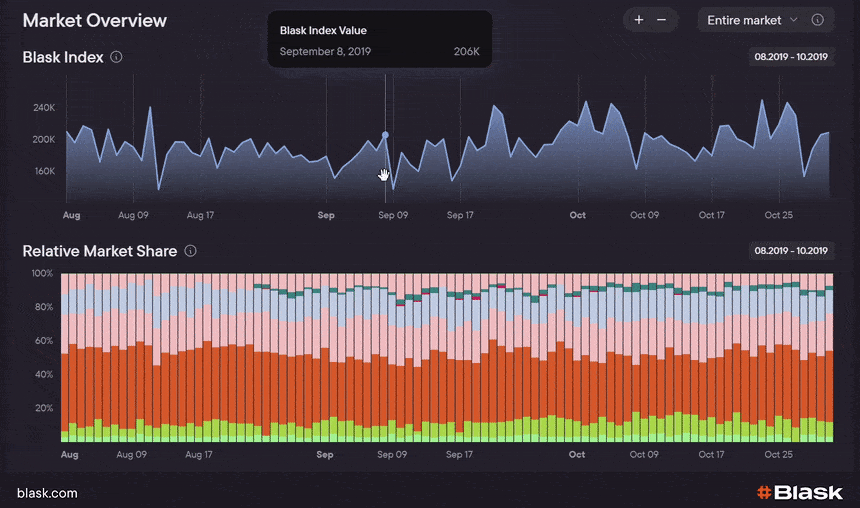
Task: Click the Blask Index date range badge
Action: coord(791,57)
